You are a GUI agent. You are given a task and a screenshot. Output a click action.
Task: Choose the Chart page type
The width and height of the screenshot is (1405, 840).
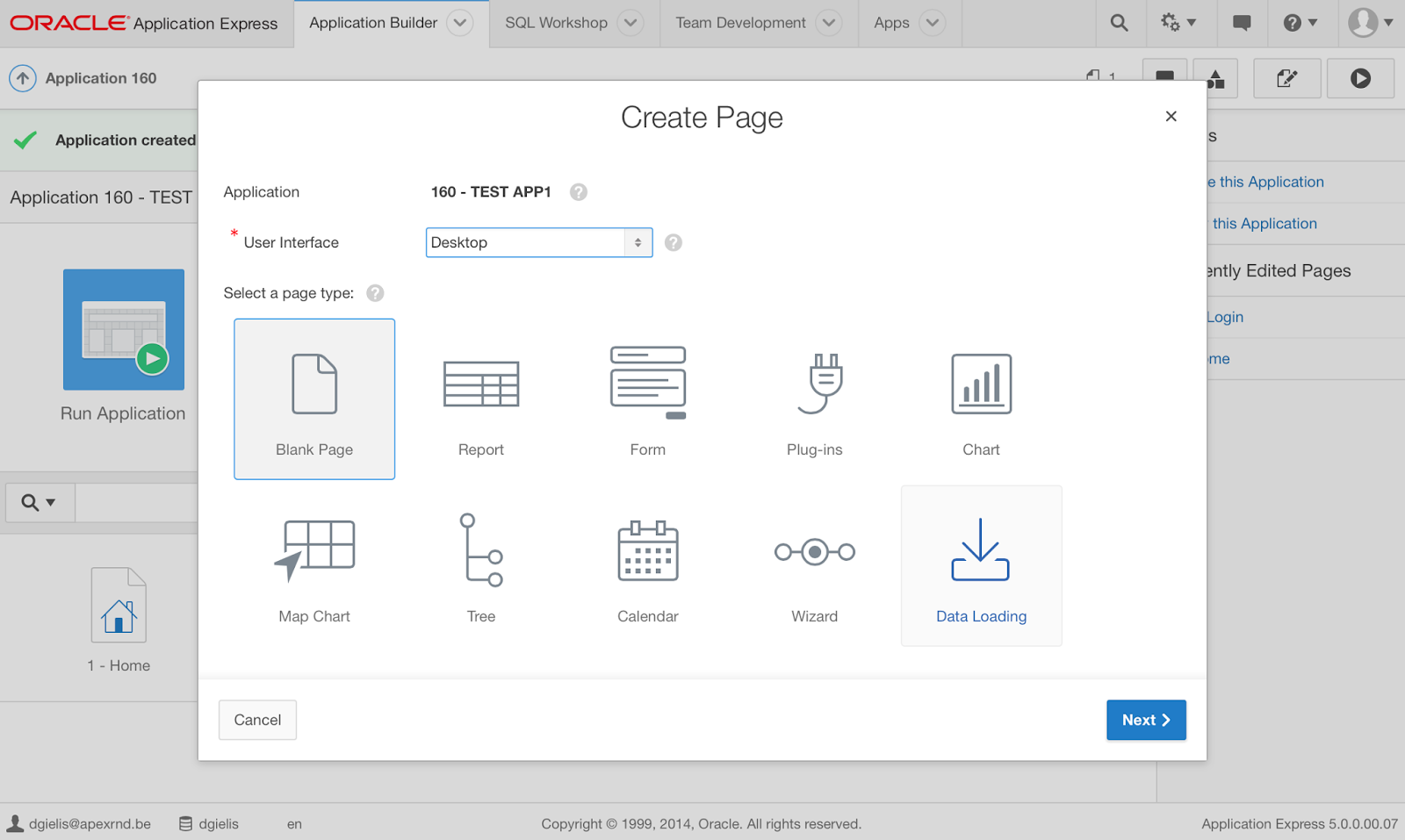pyautogui.click(x=982, y=399)
